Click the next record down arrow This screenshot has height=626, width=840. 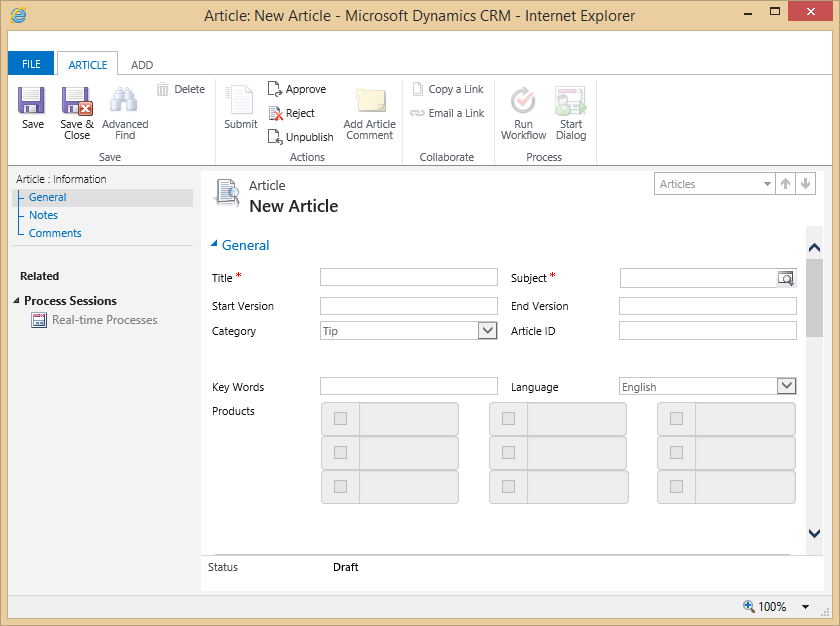pyautogui.click(x=805, y=184)
